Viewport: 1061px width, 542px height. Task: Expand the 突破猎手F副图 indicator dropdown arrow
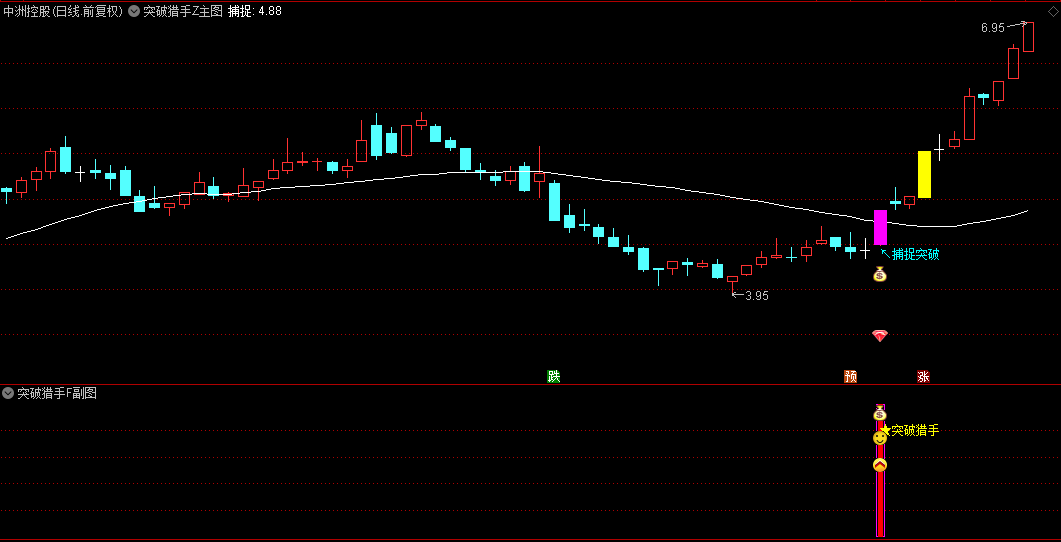[8, 393]
